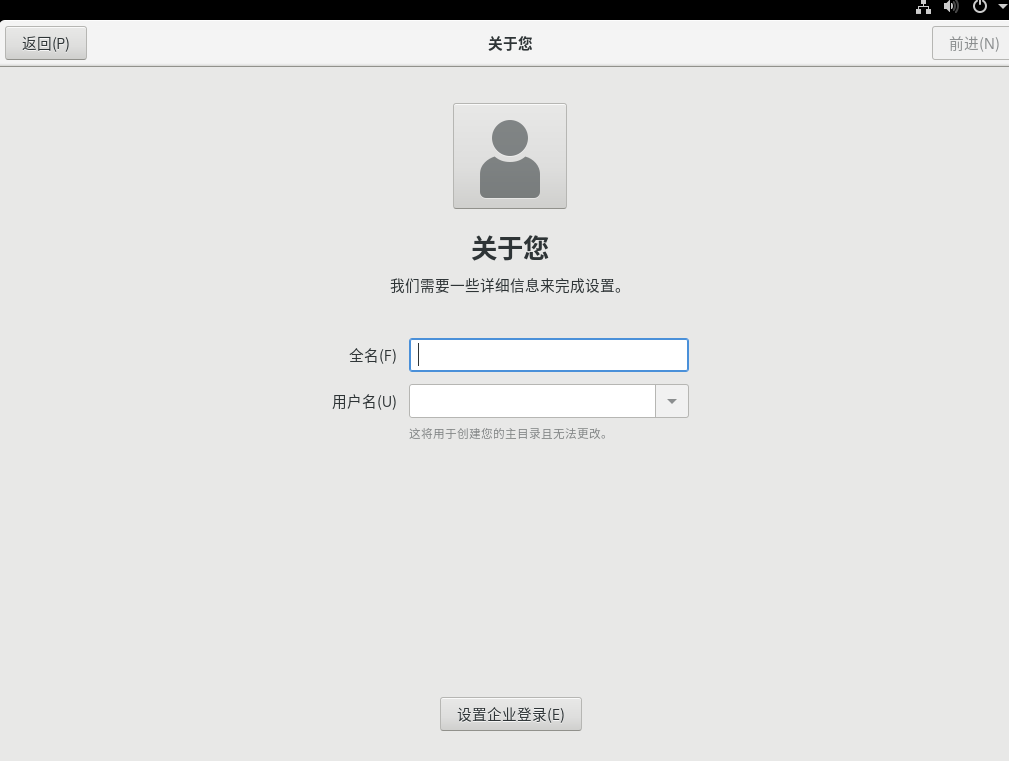The width and height of the screenshot is (1009, 761).
Task: Expand the username suggestions dropdown arrow
Action: tap(672, 401)
